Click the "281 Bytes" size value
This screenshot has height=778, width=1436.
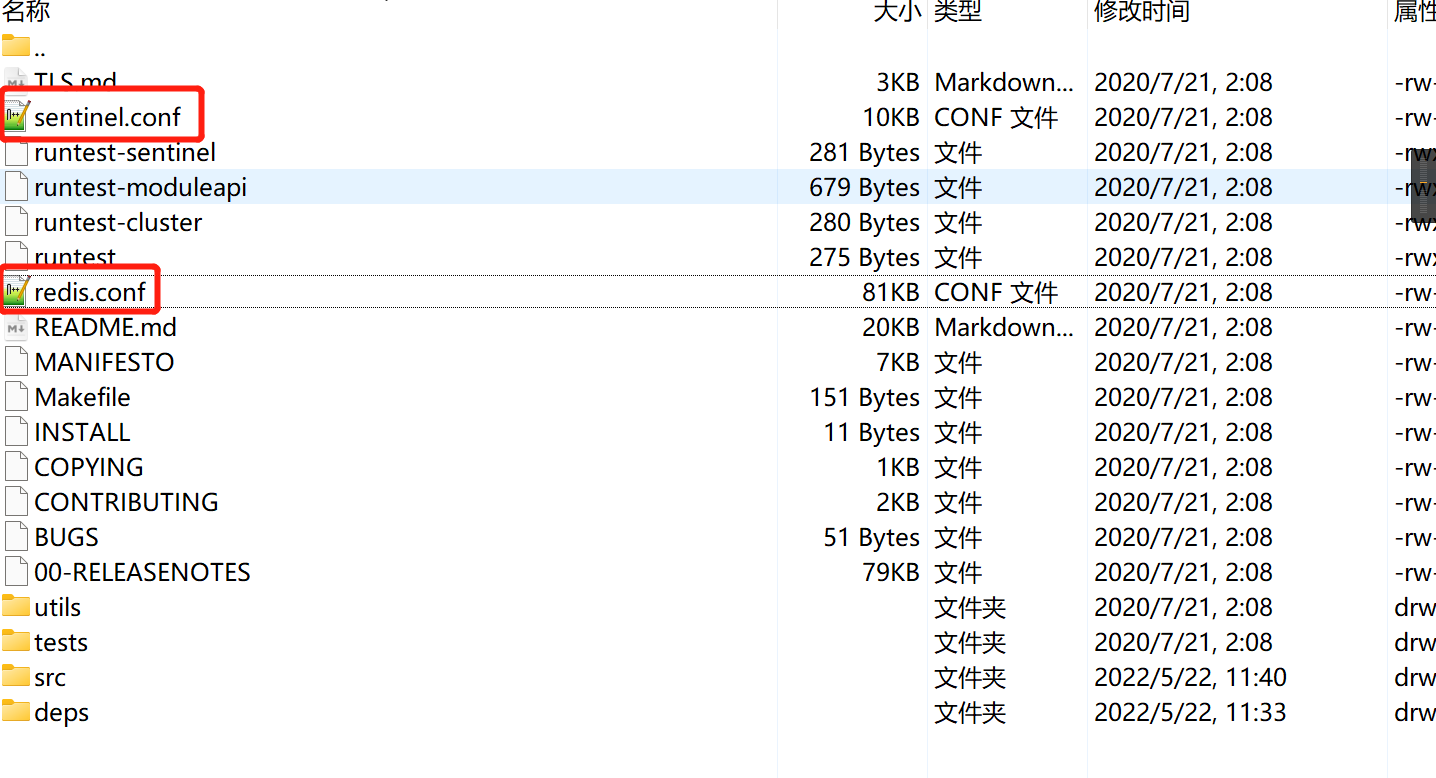coord(865,152)
